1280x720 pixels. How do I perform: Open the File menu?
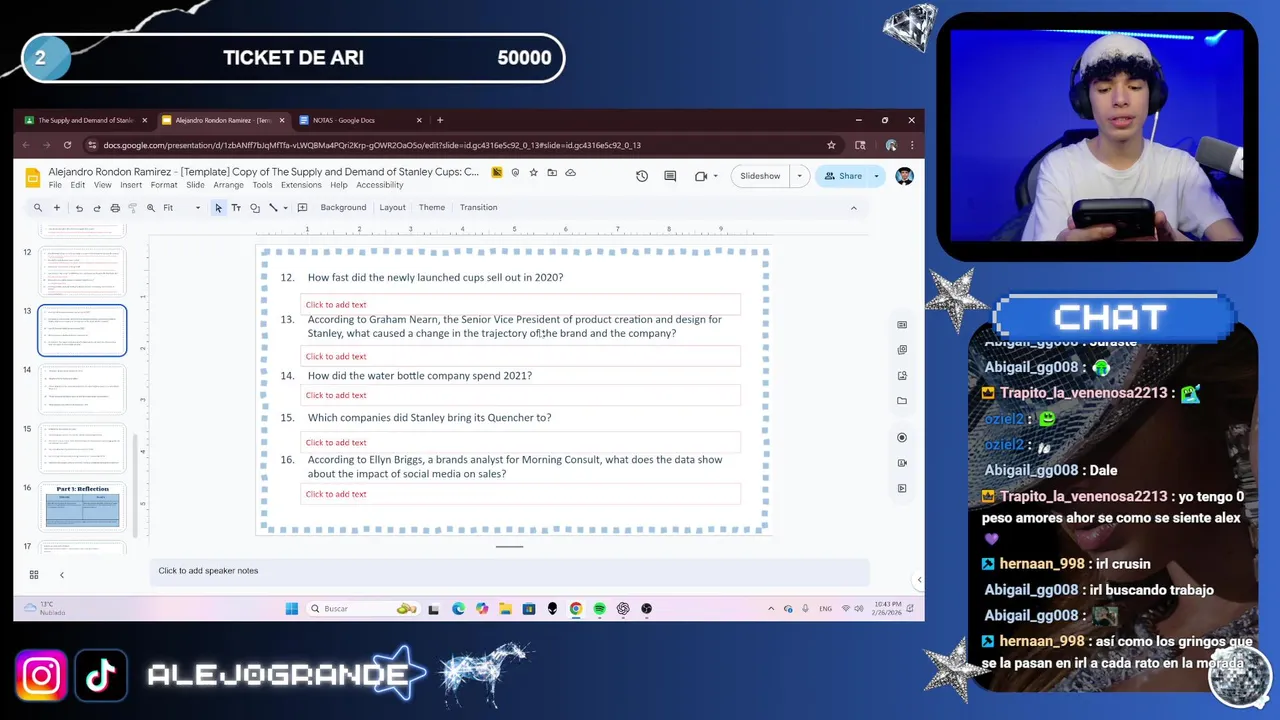coord(55,185)
